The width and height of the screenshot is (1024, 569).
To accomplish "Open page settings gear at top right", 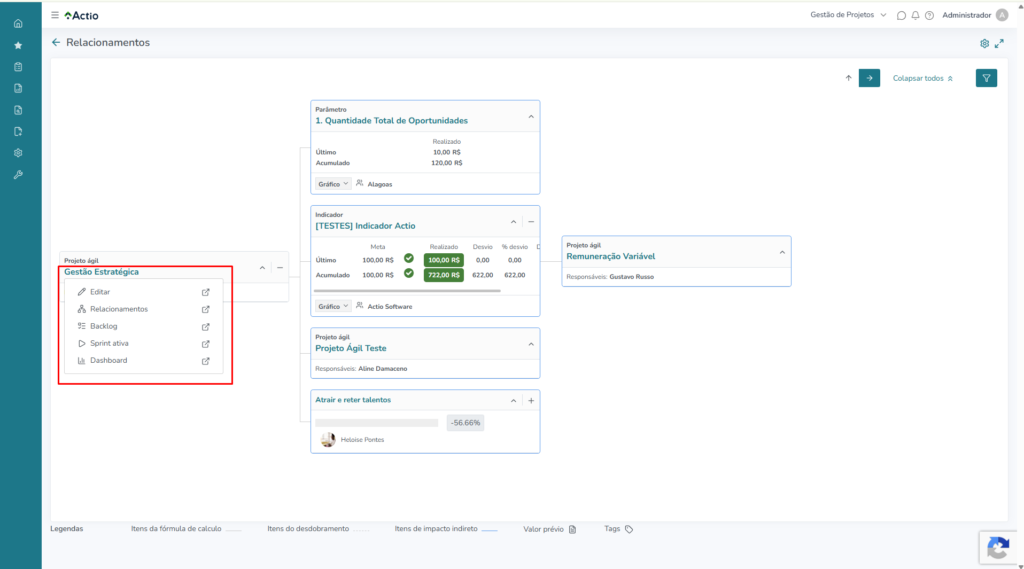I will (984, 44).
